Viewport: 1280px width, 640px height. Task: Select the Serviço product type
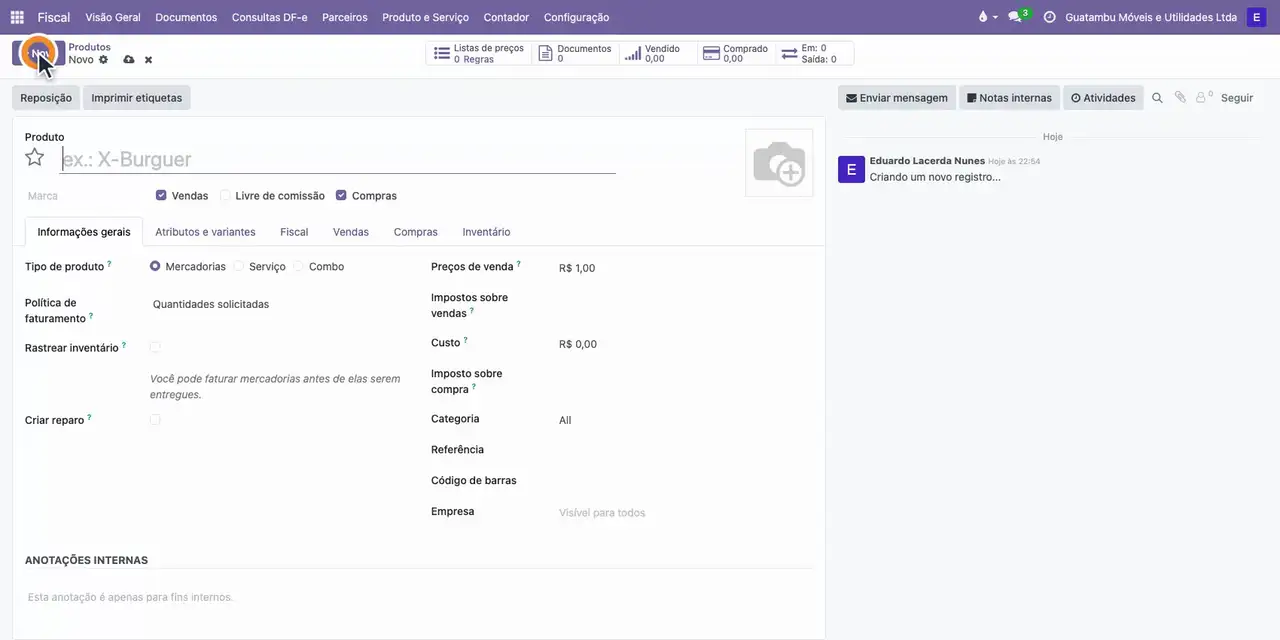[238, 267]
